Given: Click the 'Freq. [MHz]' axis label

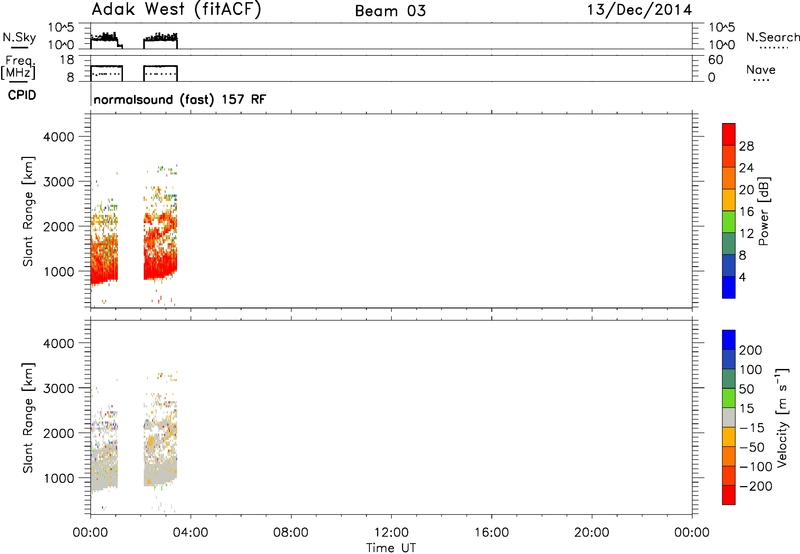Looking at the screenshot, I should [19, 67].
